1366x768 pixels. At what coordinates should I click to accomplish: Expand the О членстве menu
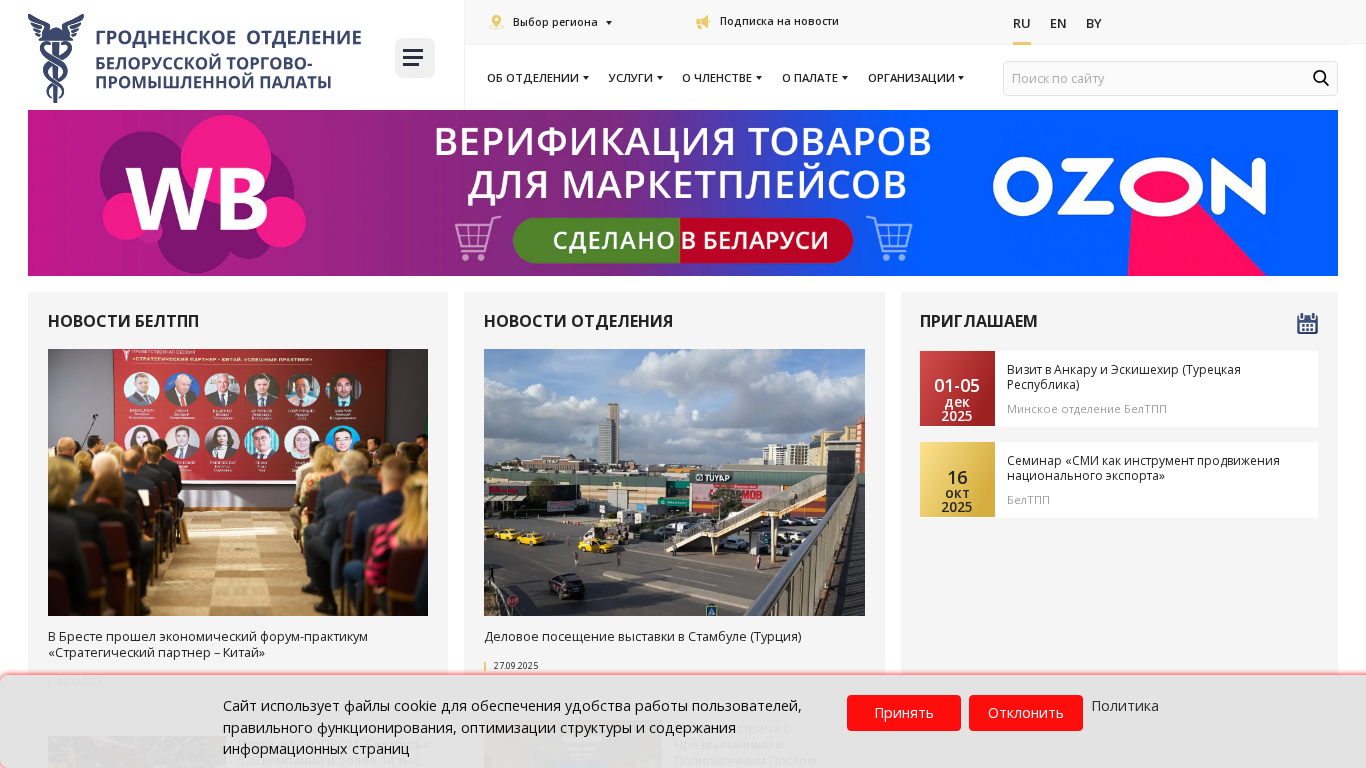(722, 78)
